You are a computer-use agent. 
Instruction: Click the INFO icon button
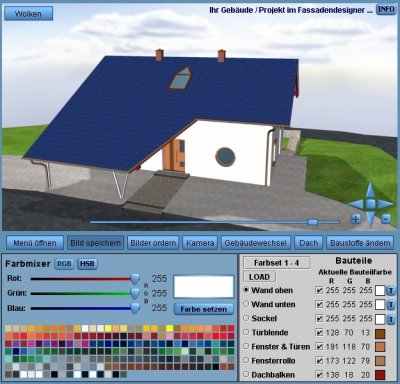pyautogui.click(x=386, y=9)
